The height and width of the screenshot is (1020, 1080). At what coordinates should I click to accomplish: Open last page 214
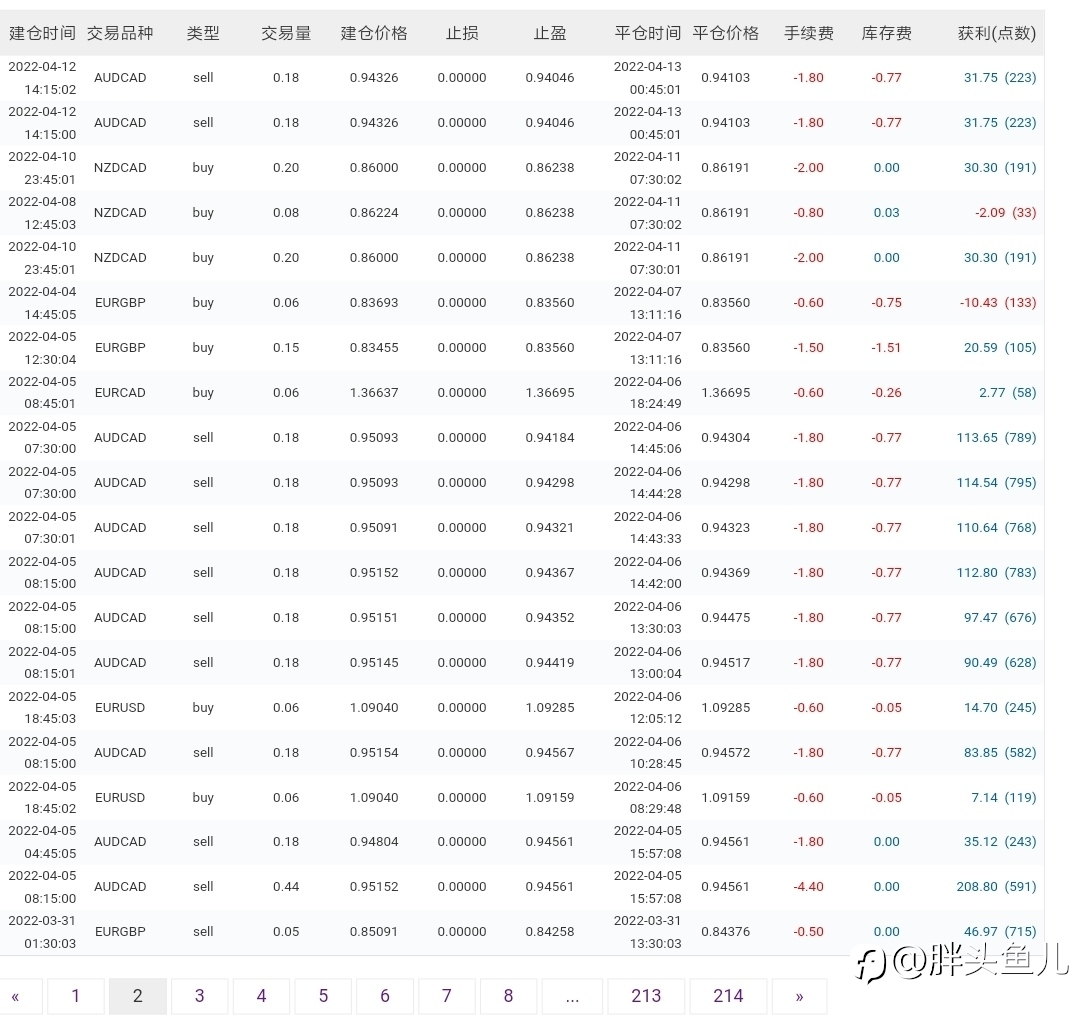click(728, 996)
